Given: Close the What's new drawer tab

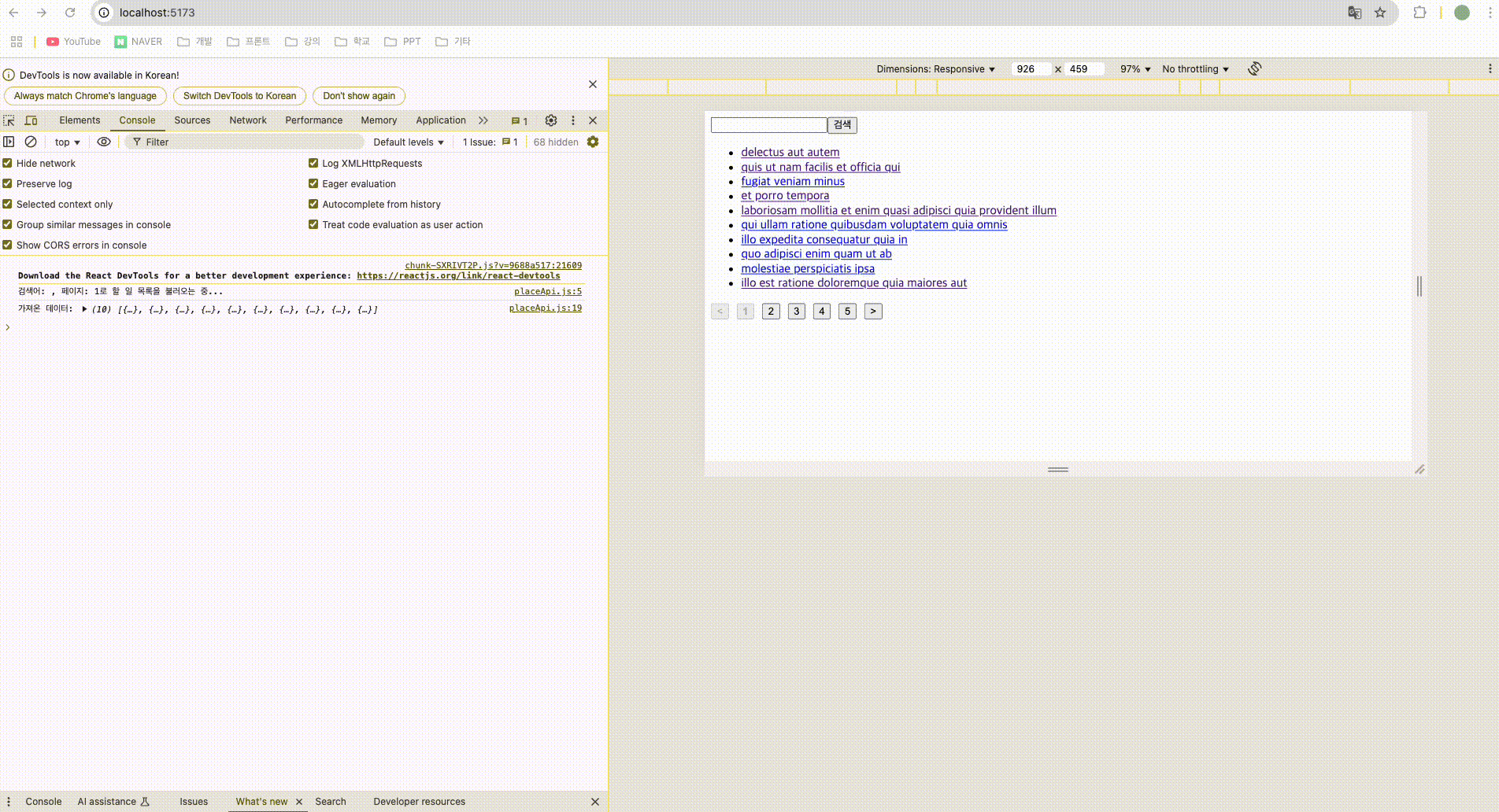Looking at the screenshot, I should click(x=299, y=802).
